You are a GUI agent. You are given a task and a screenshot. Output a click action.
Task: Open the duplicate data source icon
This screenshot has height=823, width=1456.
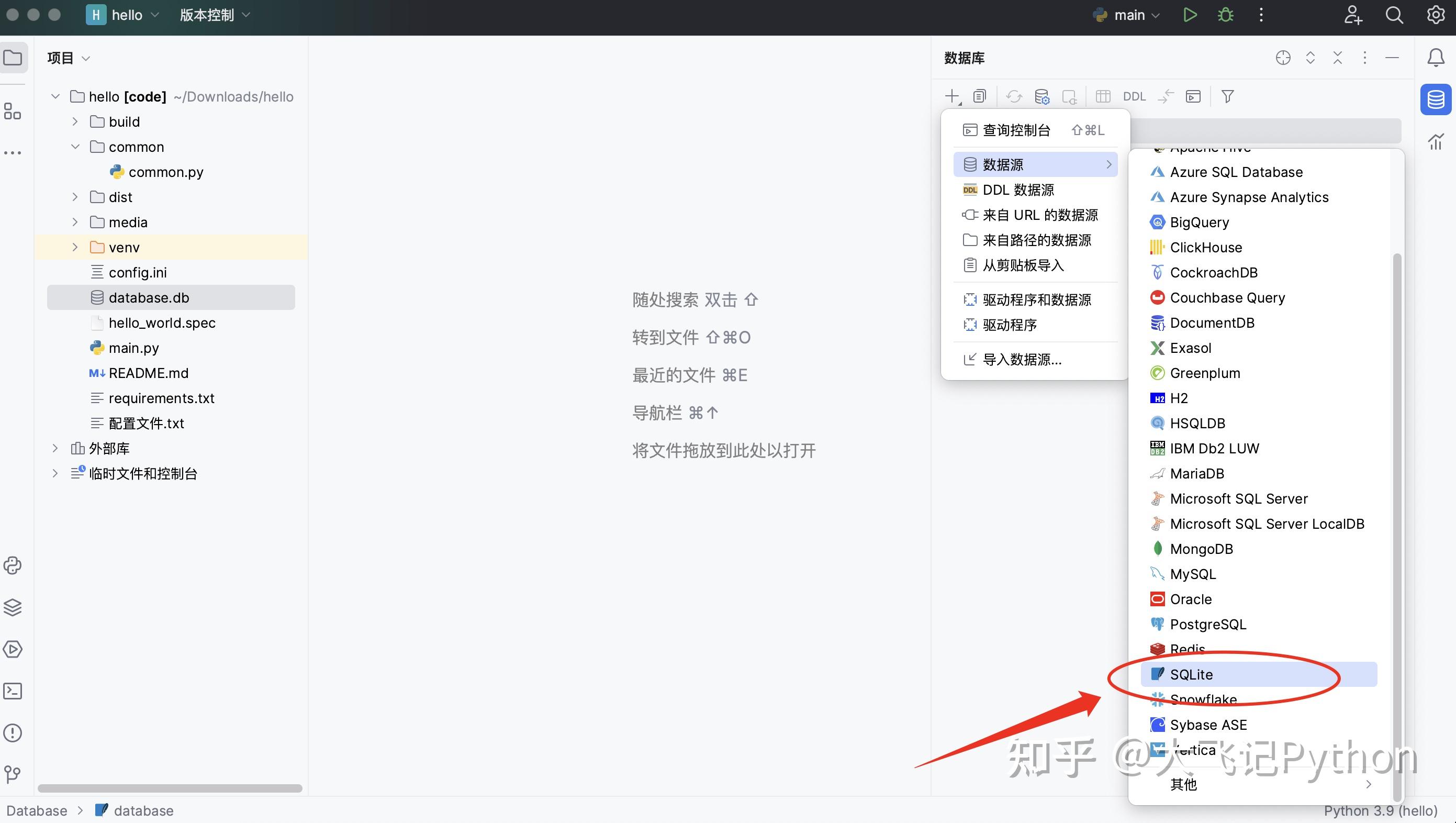pos(980,96)
